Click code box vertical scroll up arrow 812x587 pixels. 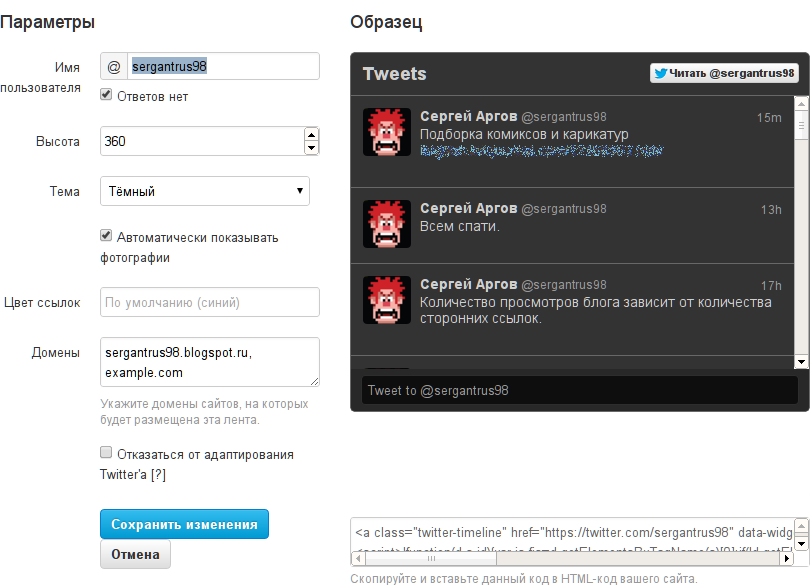click(x=802, y=525)
